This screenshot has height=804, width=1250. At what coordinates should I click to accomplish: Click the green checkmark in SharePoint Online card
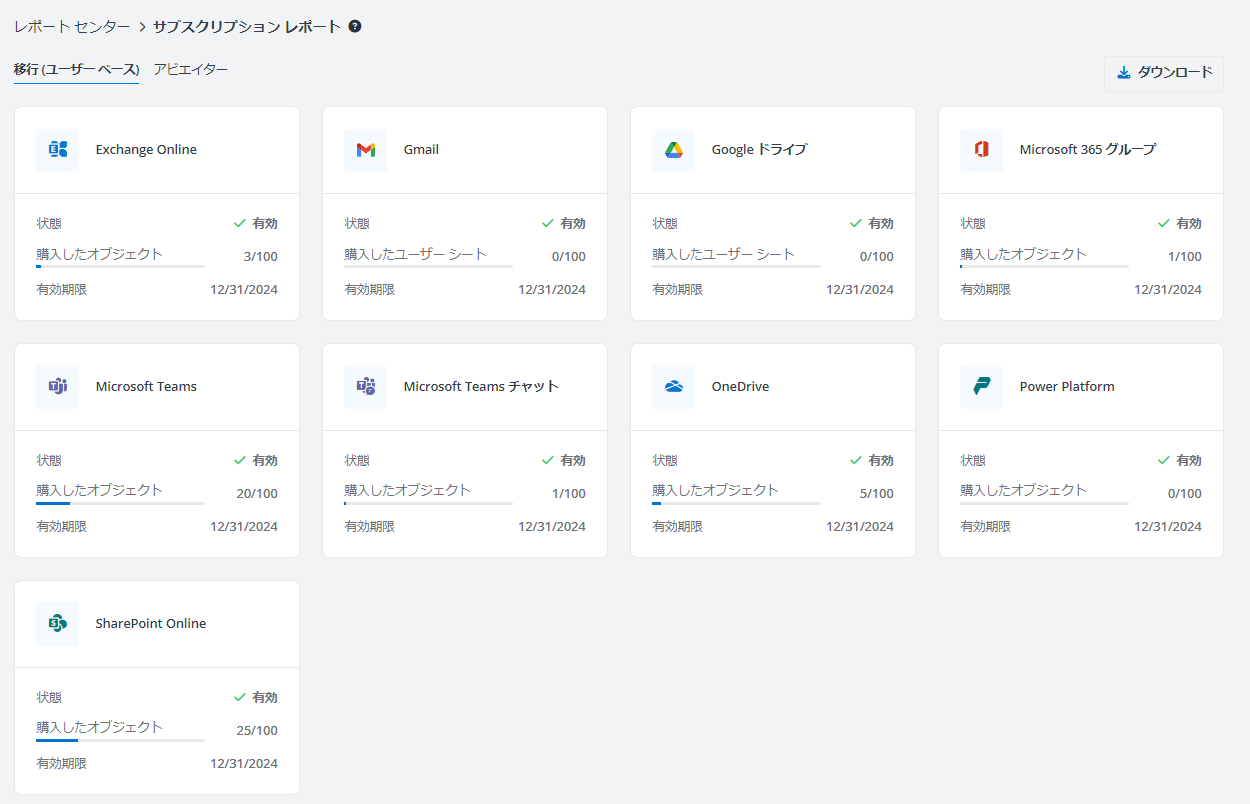click(240, 697)
